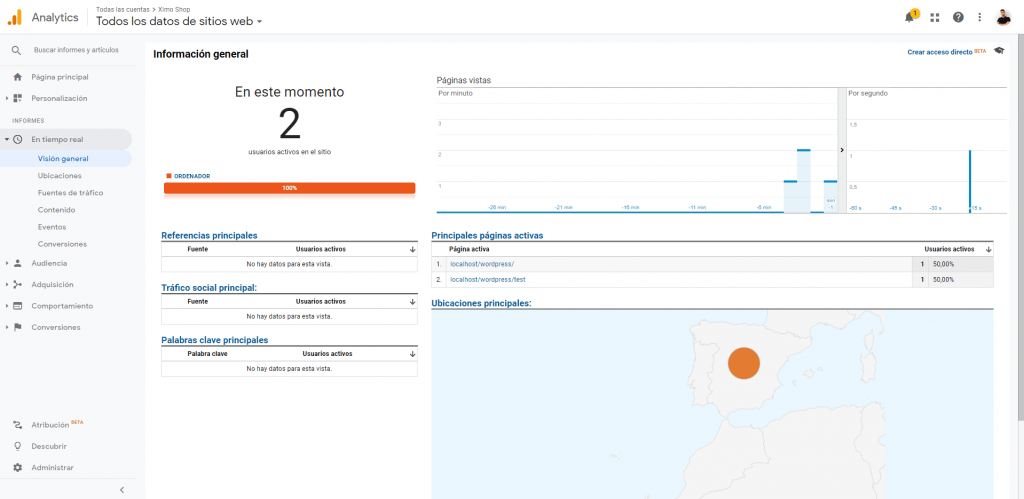This screenshot has width=1024, height=499.
Task: Click the Tráfico social principal heading link
Action: (x=209, y=287)
